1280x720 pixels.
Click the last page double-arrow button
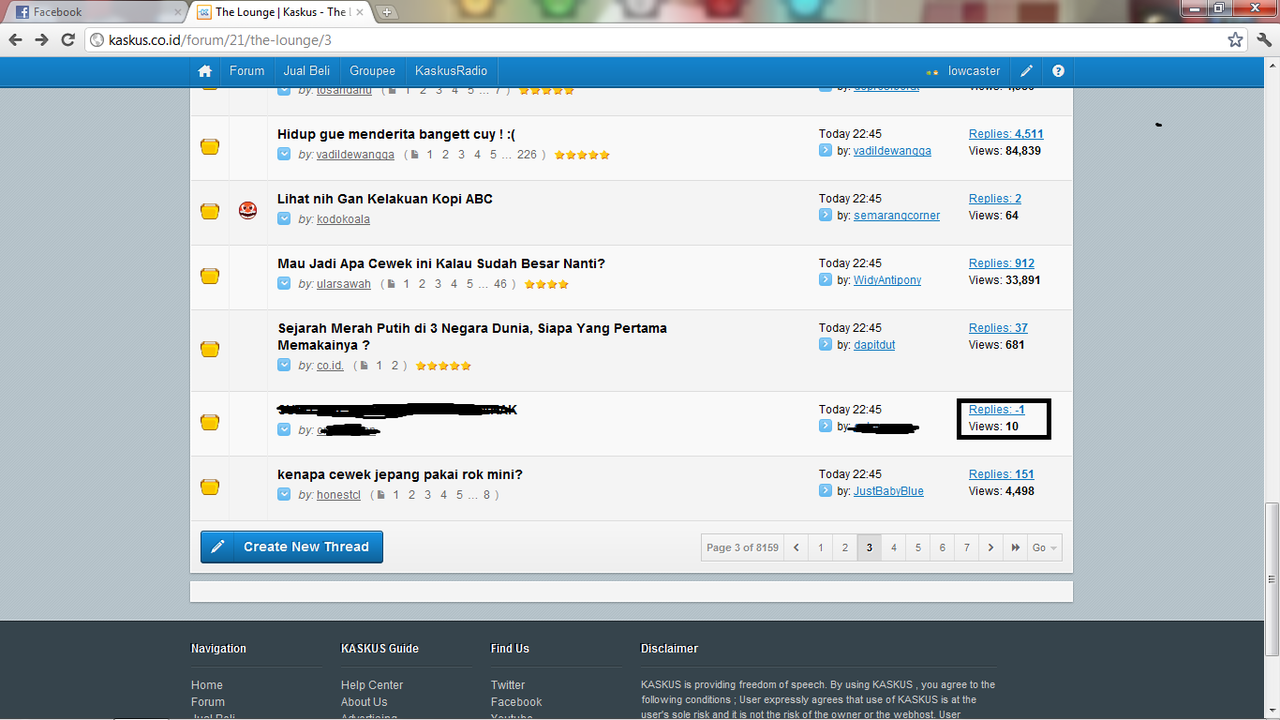(x=1016, y=548)
